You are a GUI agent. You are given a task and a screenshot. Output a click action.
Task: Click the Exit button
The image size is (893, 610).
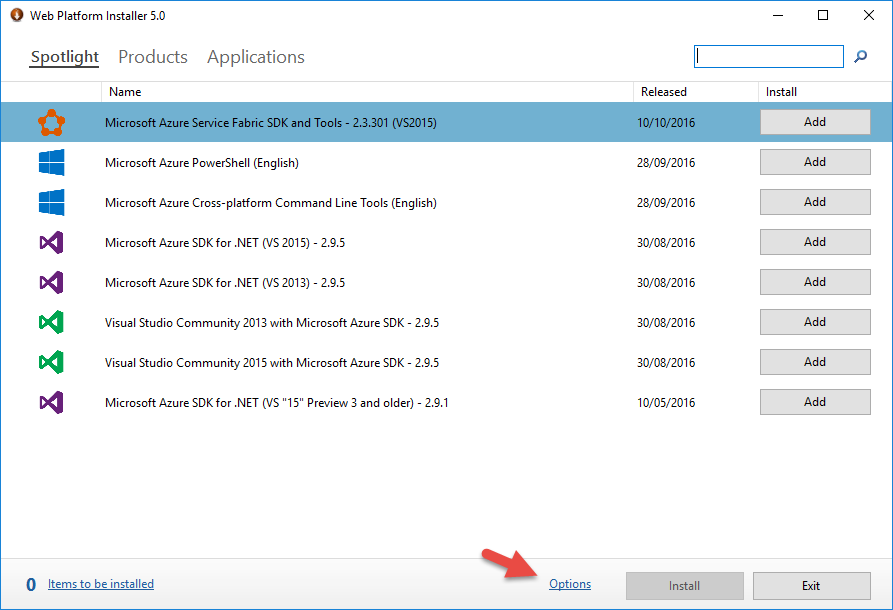[x=812, y=586]
